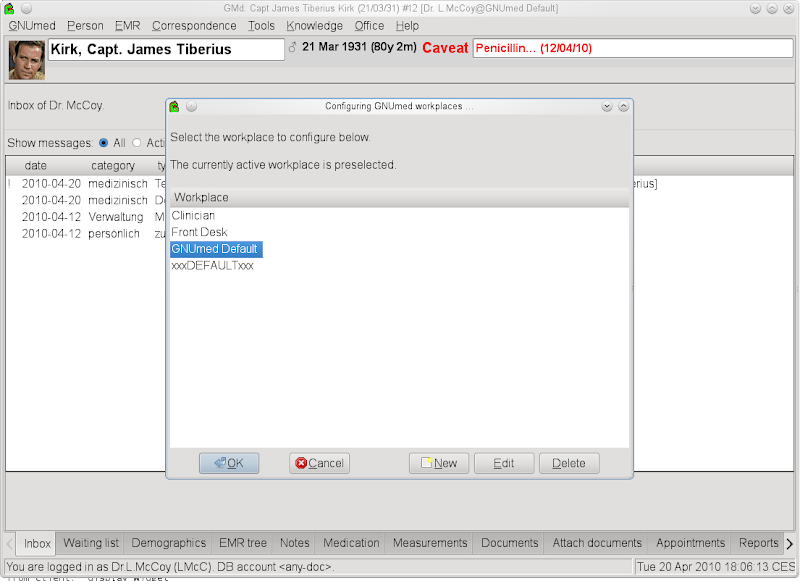Open the Office menu
Viewport: 800px width, 581px height.
(x=369, y=26)
